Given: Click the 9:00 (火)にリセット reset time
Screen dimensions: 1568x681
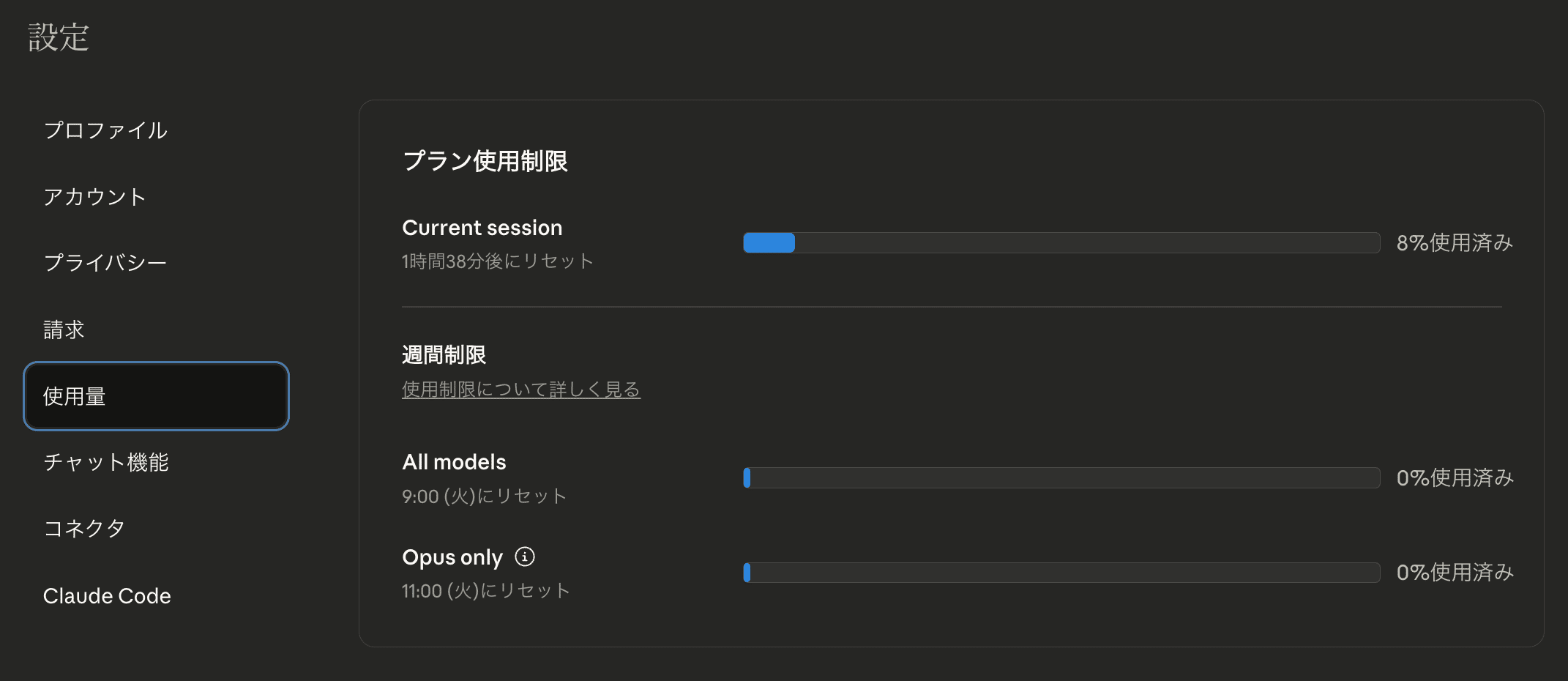Looking at the screenshot, I should 484,496.
